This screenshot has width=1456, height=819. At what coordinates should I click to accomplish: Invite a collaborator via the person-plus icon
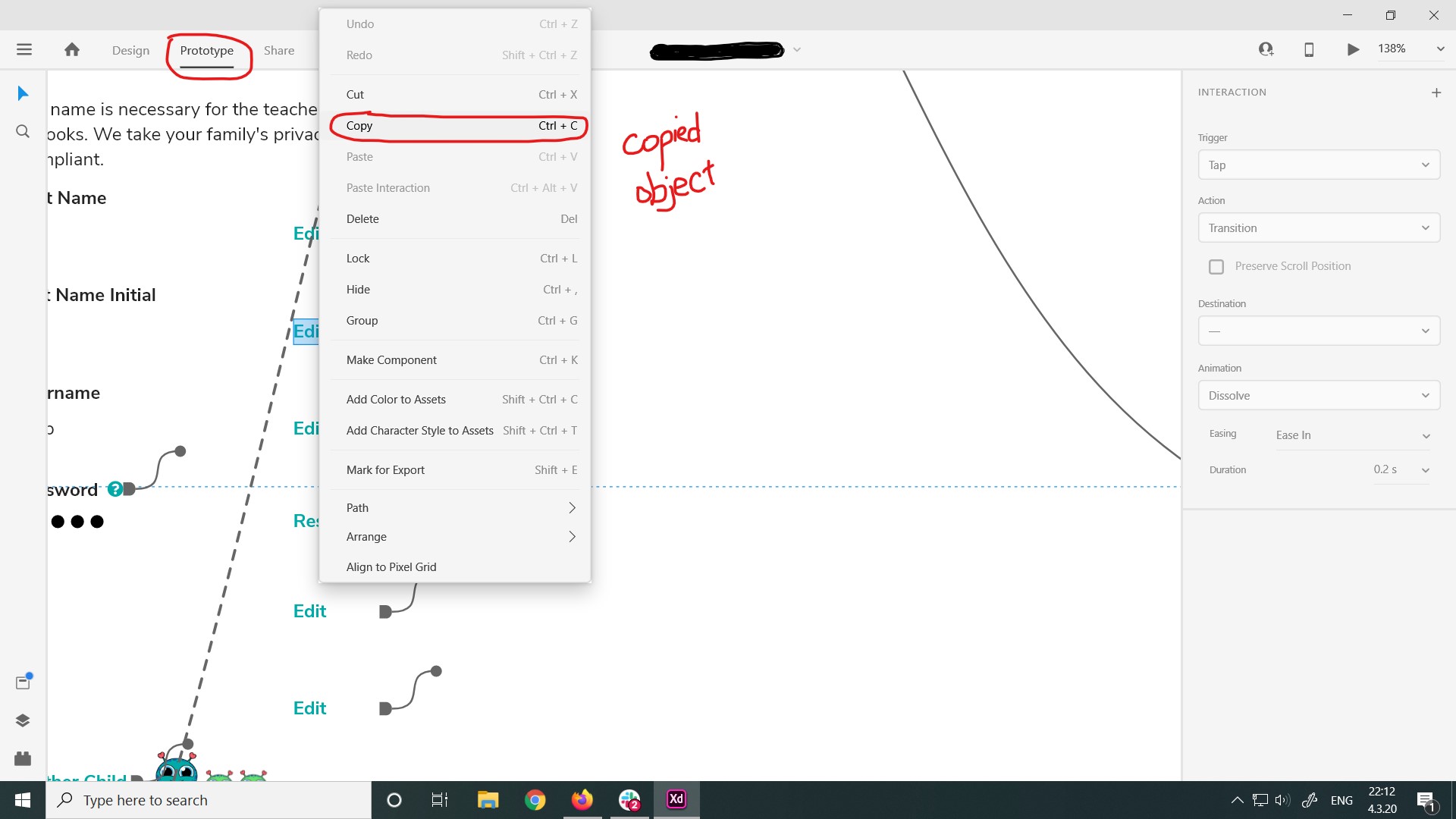1266,49
